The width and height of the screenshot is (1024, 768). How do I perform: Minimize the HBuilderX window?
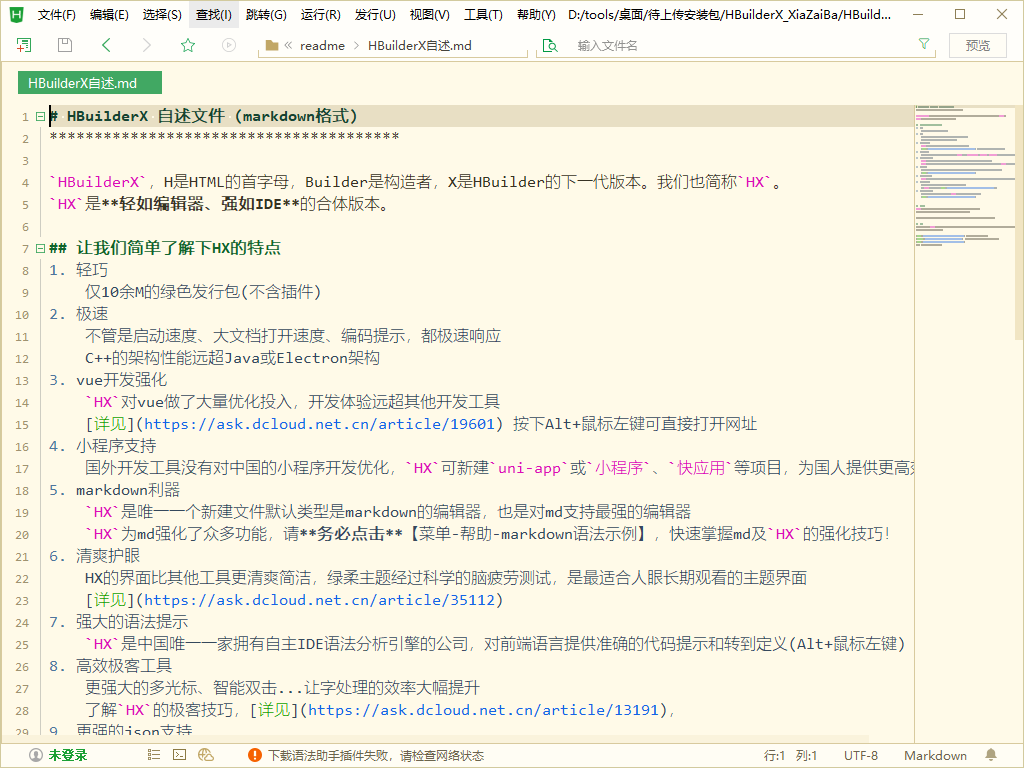point(918,14)
